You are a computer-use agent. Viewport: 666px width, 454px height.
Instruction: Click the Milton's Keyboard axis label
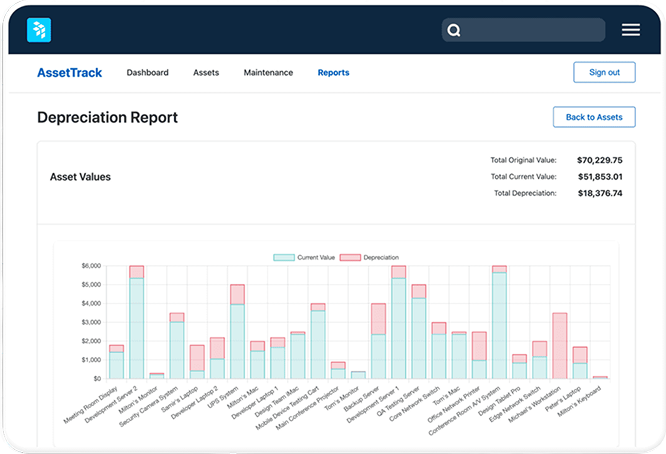pyautogui.click(x=579, y=402)
